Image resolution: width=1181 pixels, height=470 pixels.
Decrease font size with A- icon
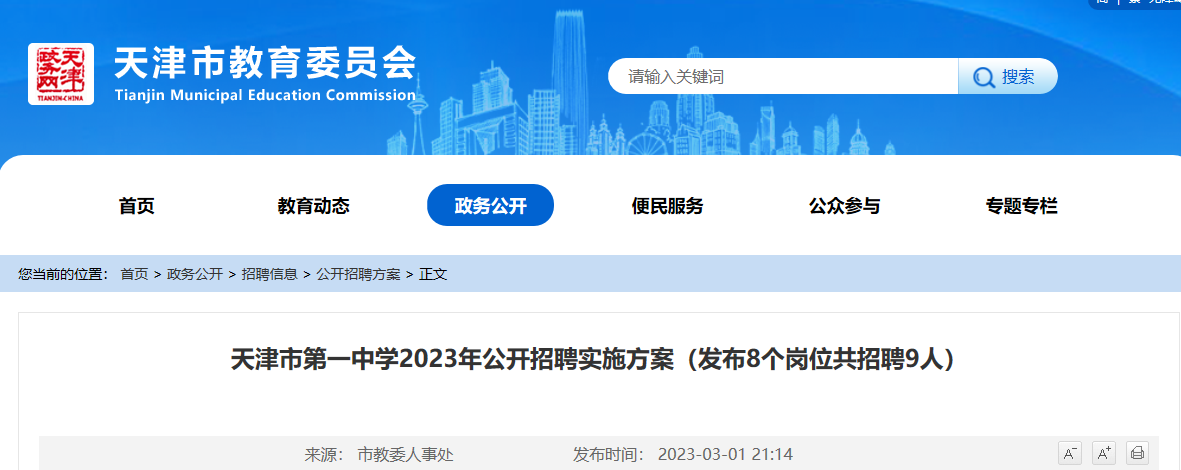pos(1070,453)
